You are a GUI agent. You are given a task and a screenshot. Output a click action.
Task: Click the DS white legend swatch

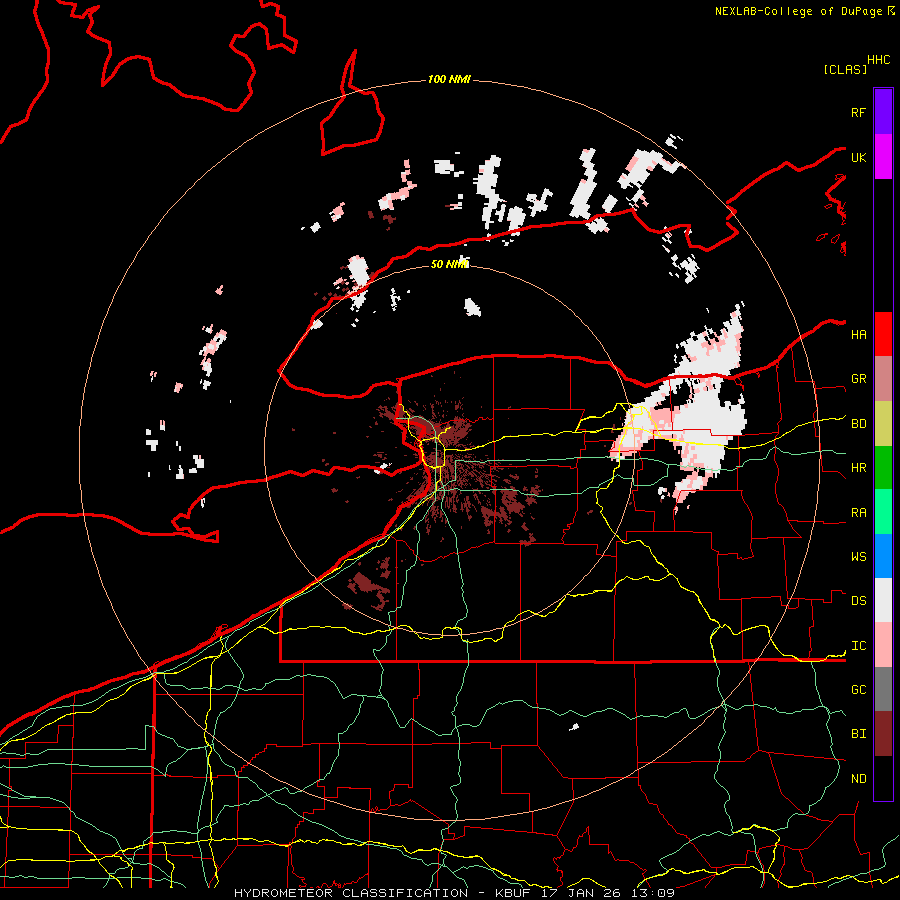[883, 600]
